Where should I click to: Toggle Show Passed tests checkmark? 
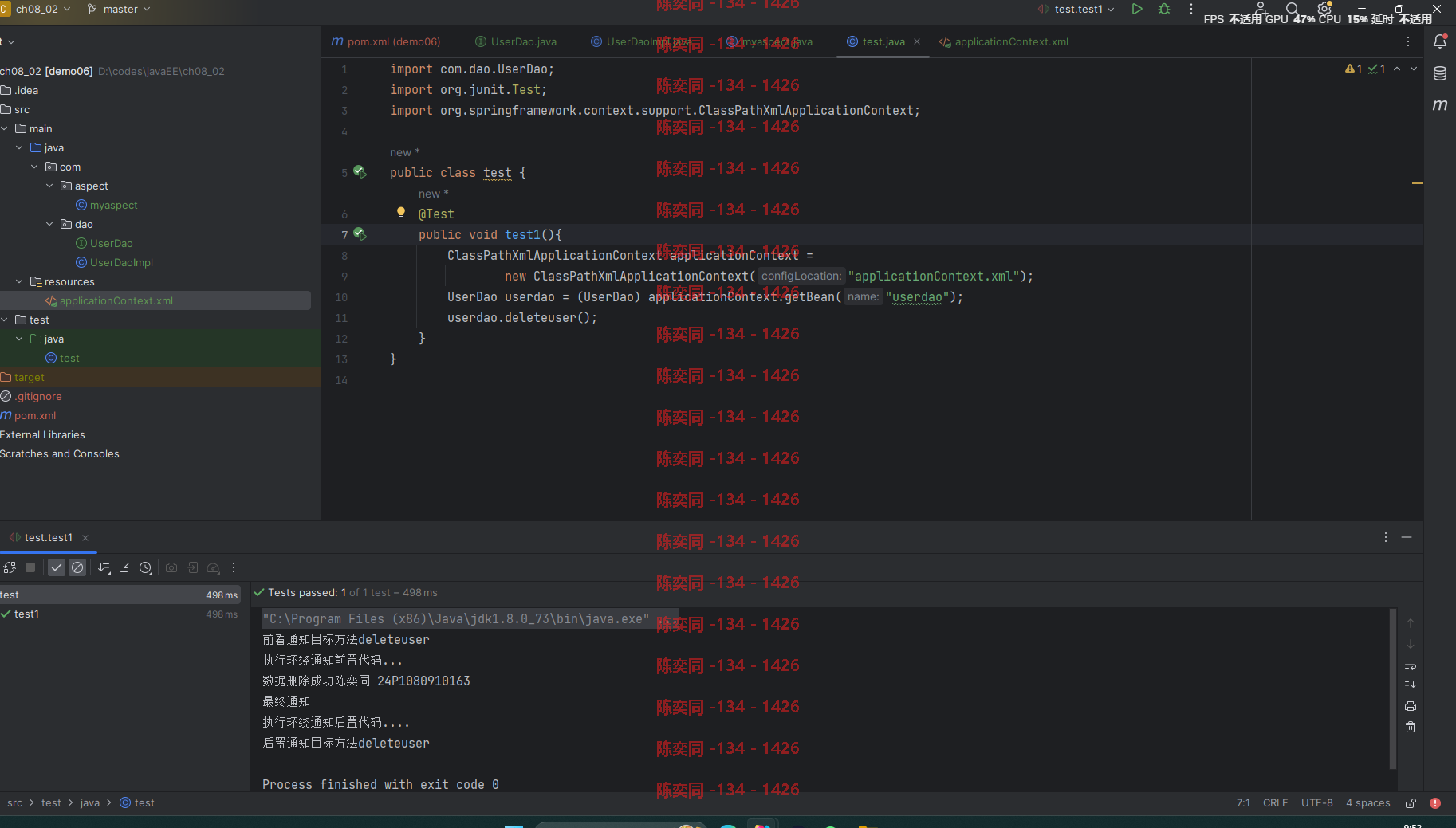tap(57, 567)
